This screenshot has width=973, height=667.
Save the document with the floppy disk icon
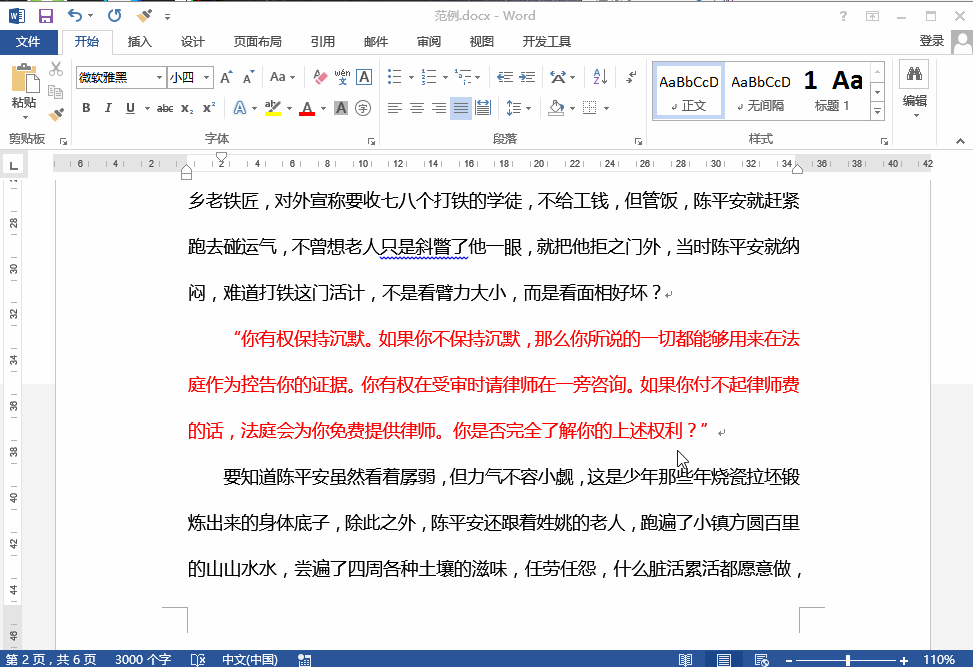[x=46, y=16]
